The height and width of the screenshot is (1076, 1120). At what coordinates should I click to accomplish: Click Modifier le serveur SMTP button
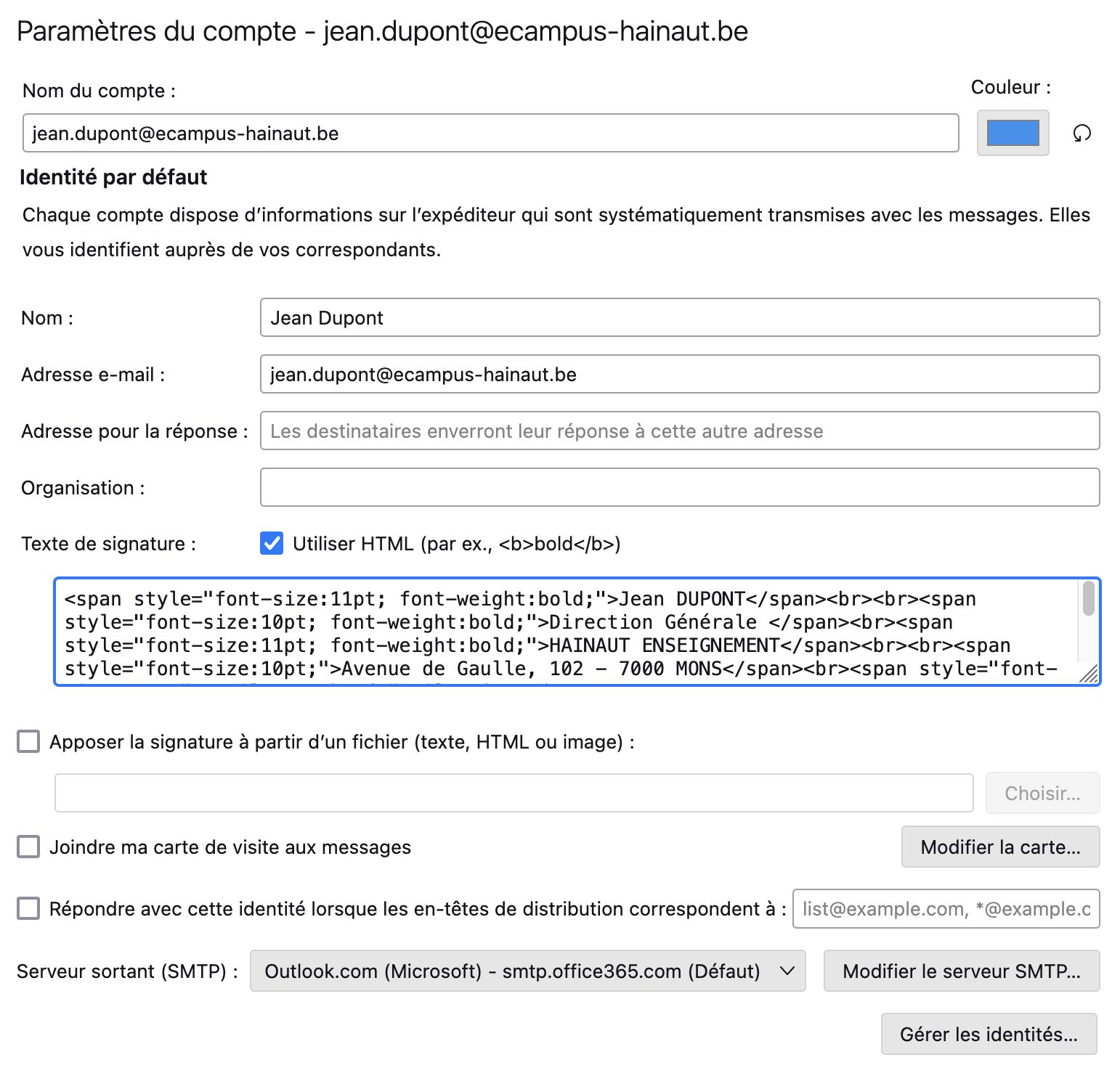(961, 971)
